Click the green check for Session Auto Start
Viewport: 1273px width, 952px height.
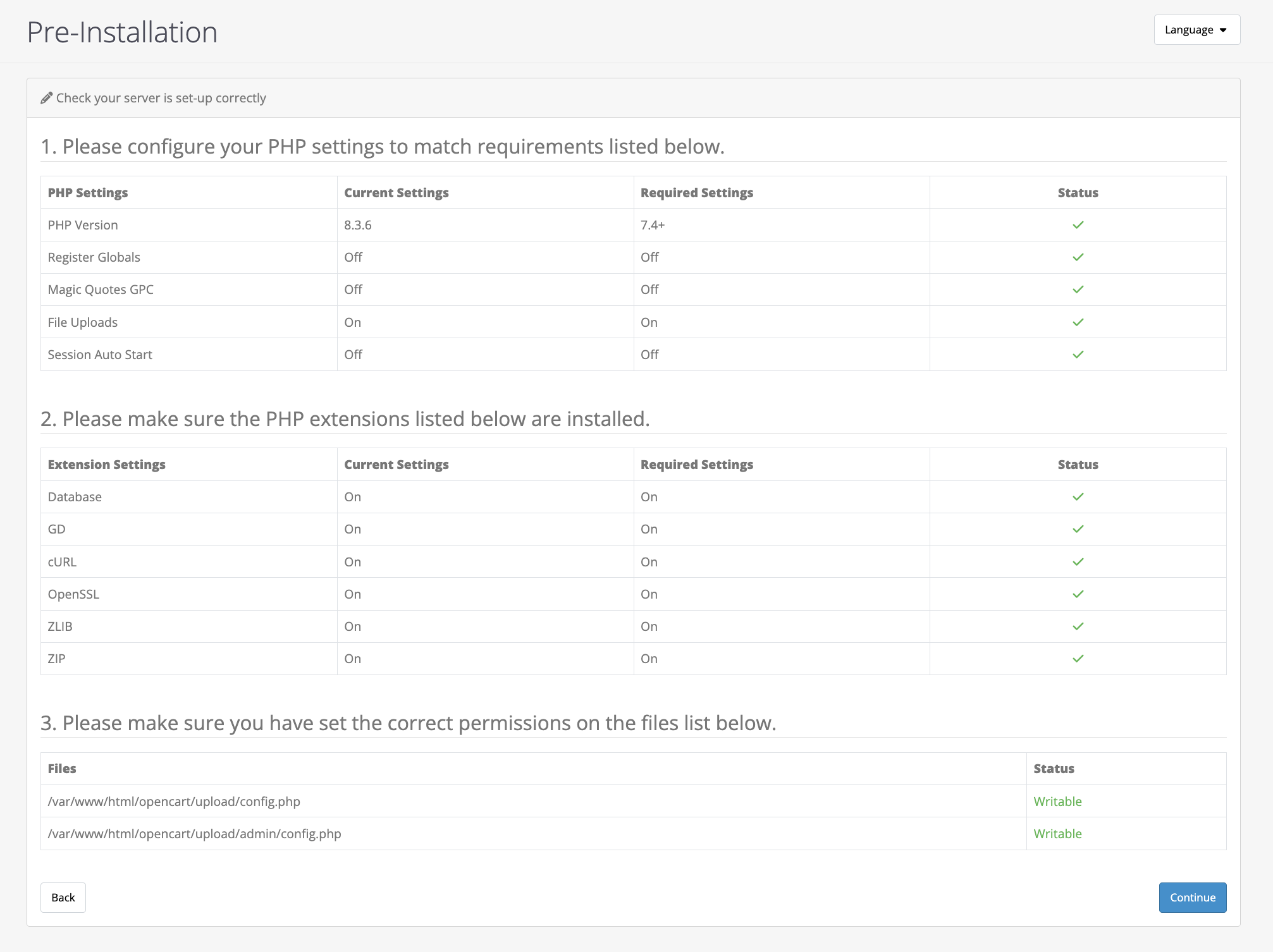[x=1078, y=354]
